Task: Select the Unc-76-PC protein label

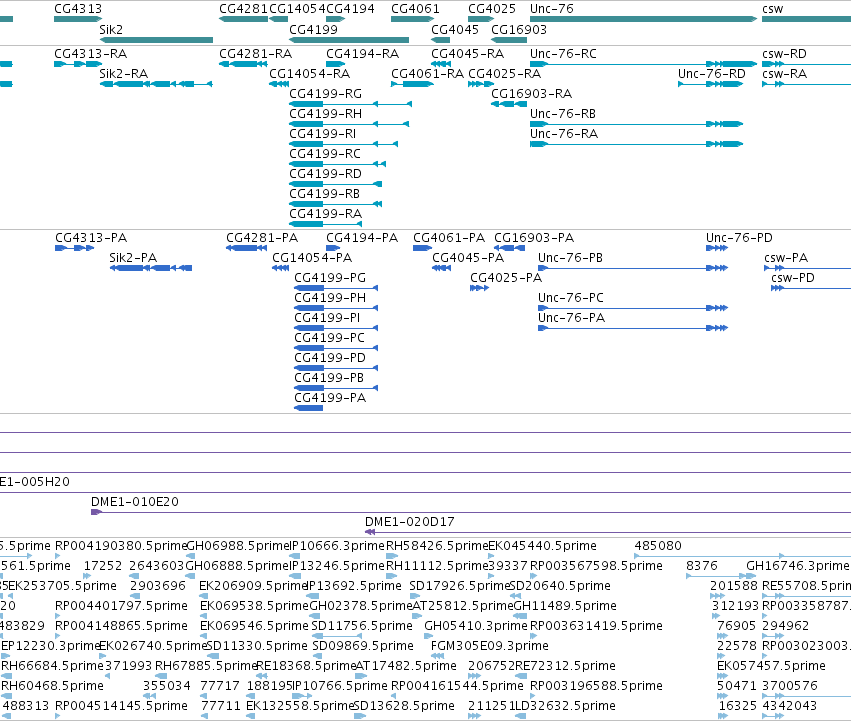Action: coord(571,298)
